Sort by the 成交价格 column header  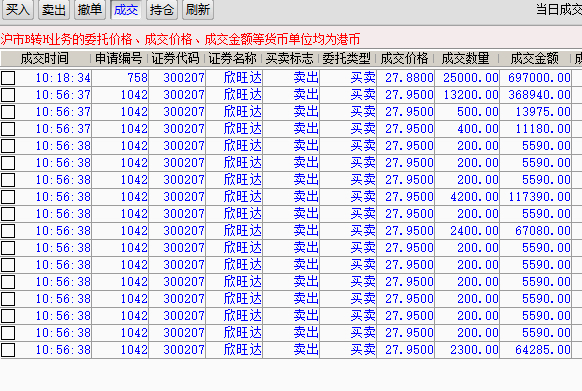coord(405,58)
